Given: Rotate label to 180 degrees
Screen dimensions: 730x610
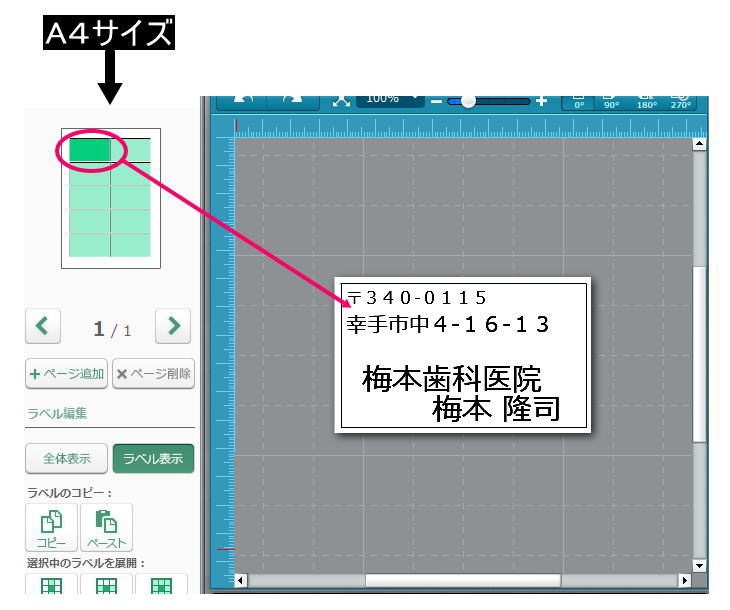Looking at the screenshot, I should 646,101.
